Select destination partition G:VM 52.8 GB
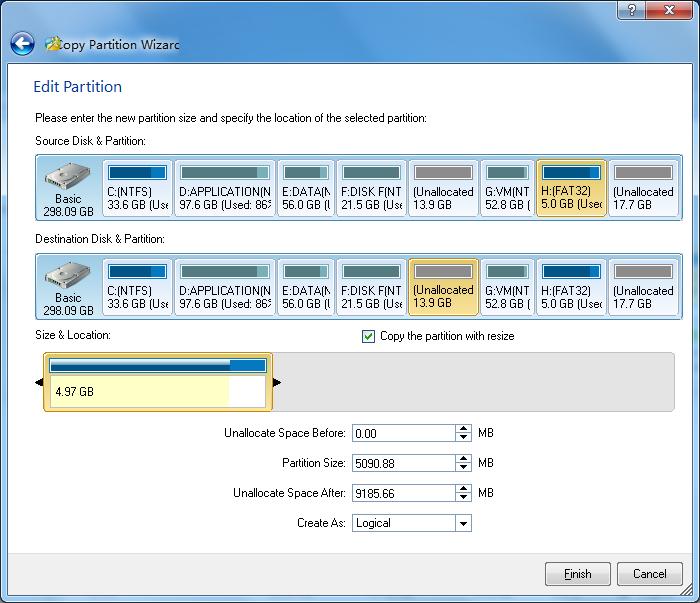 (x=507, y=287)
